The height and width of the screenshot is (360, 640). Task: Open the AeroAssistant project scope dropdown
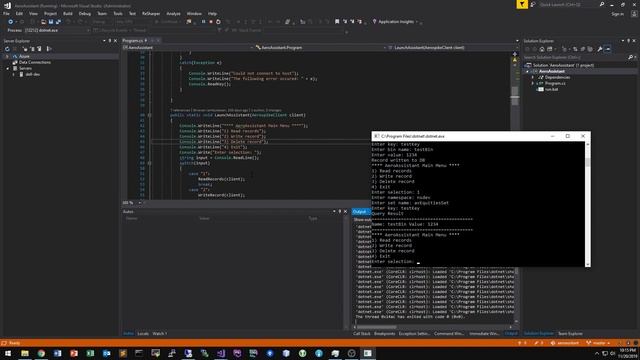coord(188,48)
